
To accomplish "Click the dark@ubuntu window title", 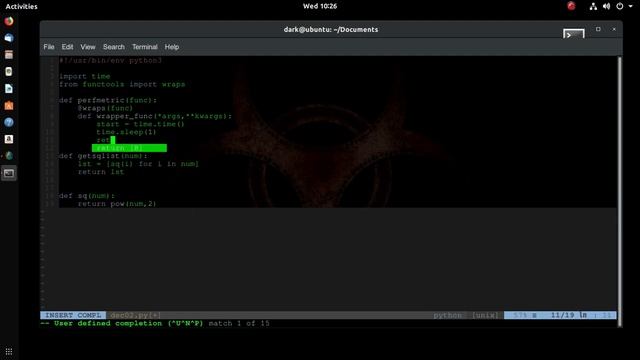I will pos(331,29).
